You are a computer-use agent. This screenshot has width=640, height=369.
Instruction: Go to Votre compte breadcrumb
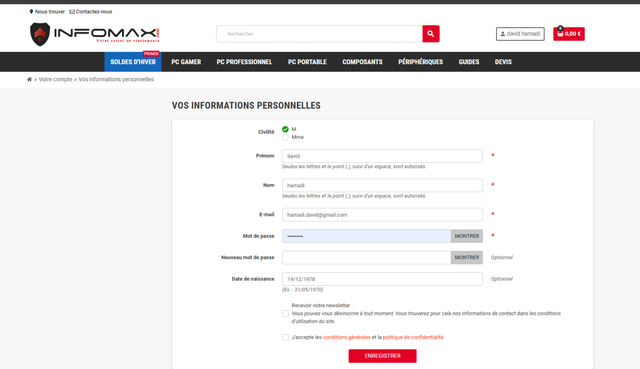(x=56, y=80)
